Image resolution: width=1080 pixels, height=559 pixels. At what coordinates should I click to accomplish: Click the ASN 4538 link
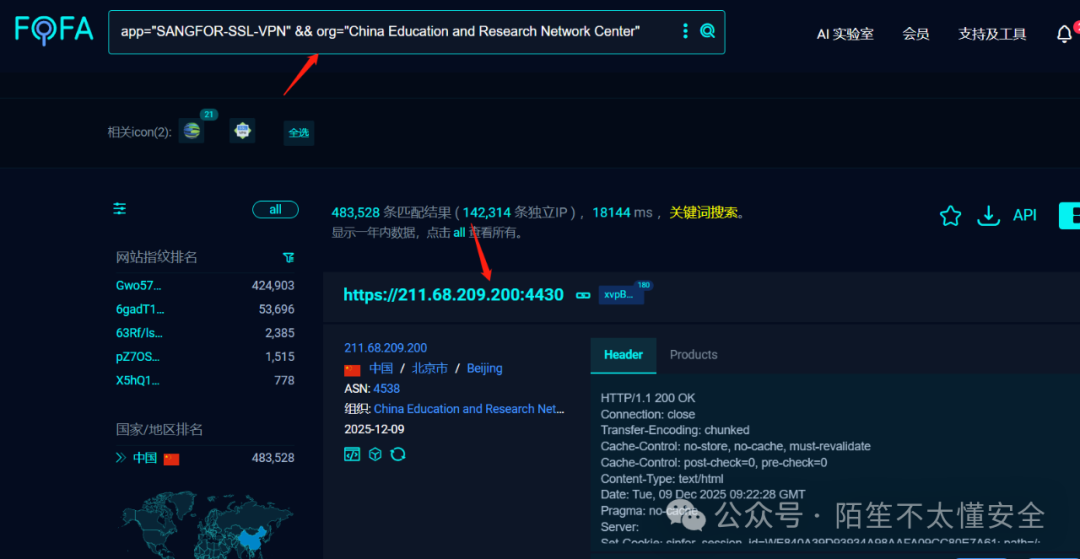[x=386, y=388]
